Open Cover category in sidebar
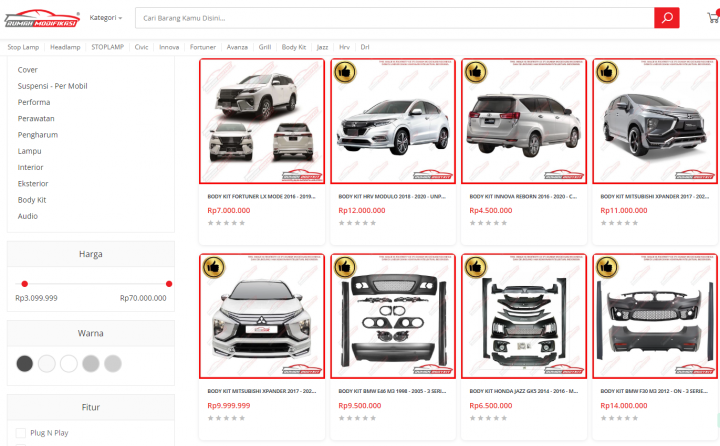Viewport: 720px width, 446px height. click(28, 70)
